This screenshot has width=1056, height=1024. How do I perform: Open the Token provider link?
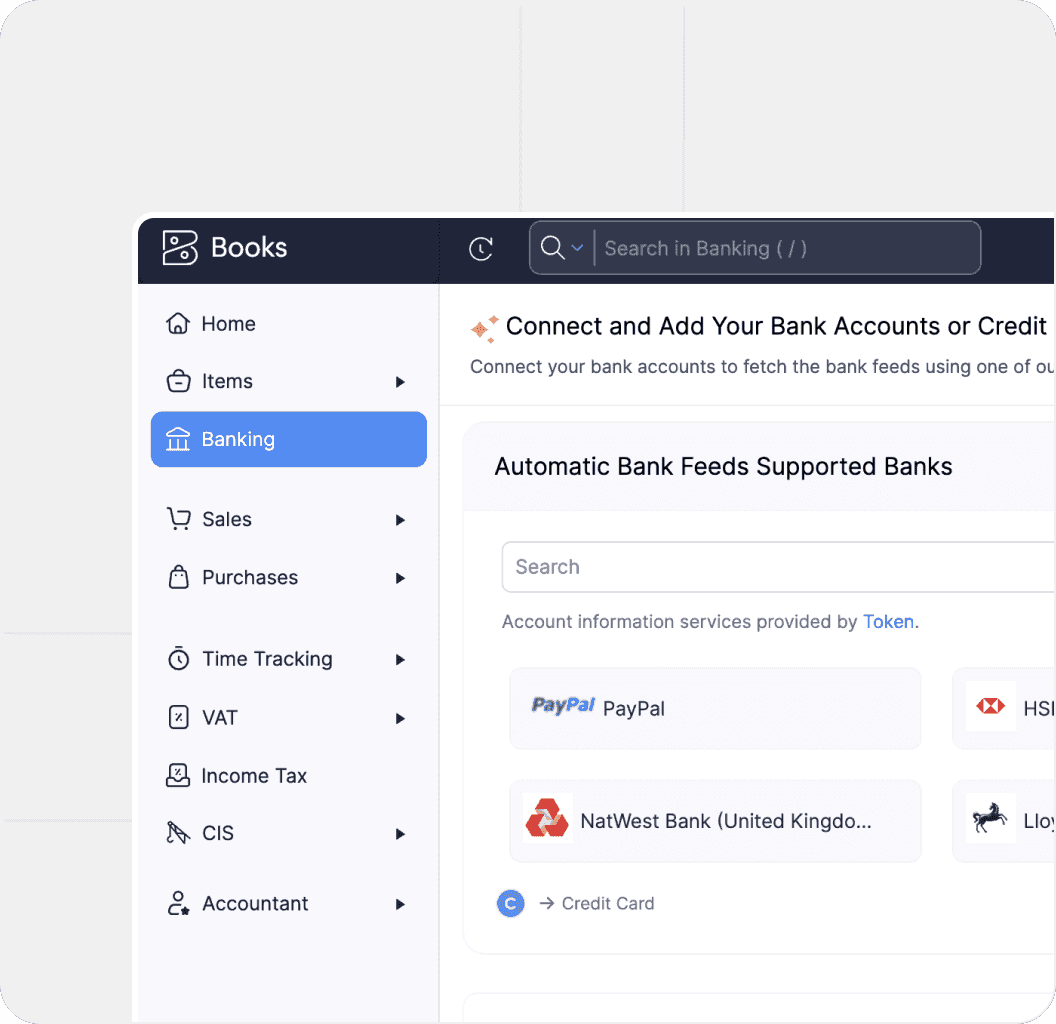coord(888,621)
